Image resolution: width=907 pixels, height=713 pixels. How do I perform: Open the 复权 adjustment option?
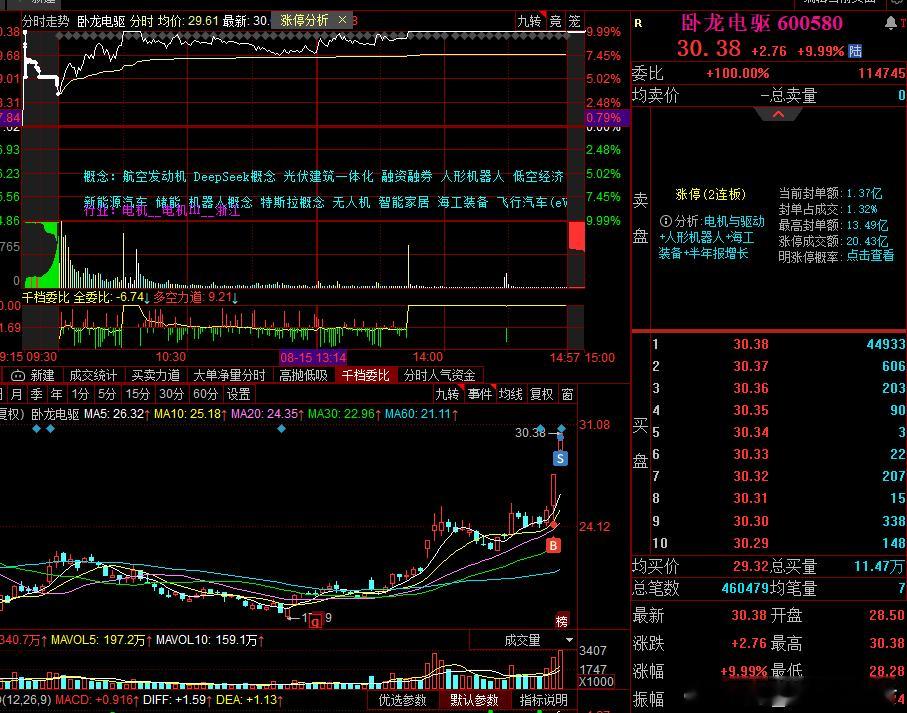point(542,394)
